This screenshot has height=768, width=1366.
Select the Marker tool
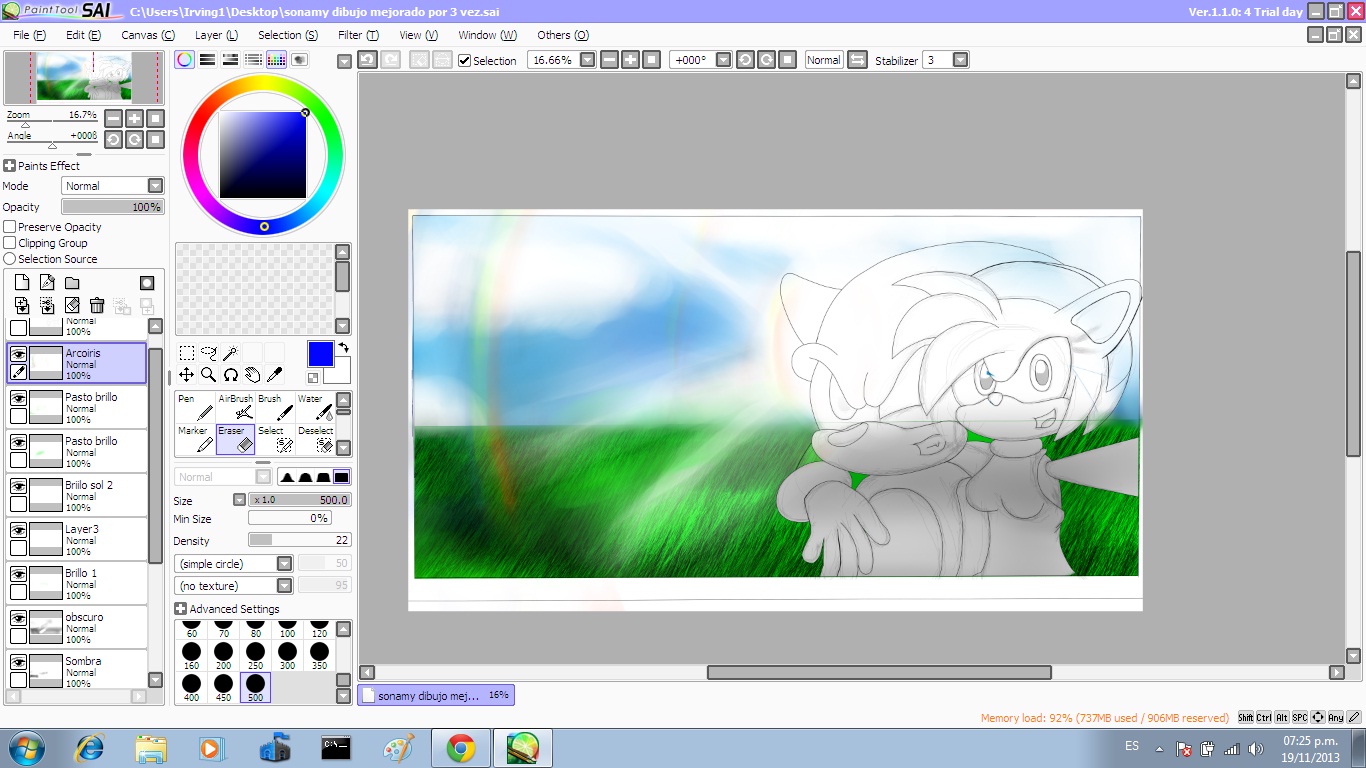point(195,439)
